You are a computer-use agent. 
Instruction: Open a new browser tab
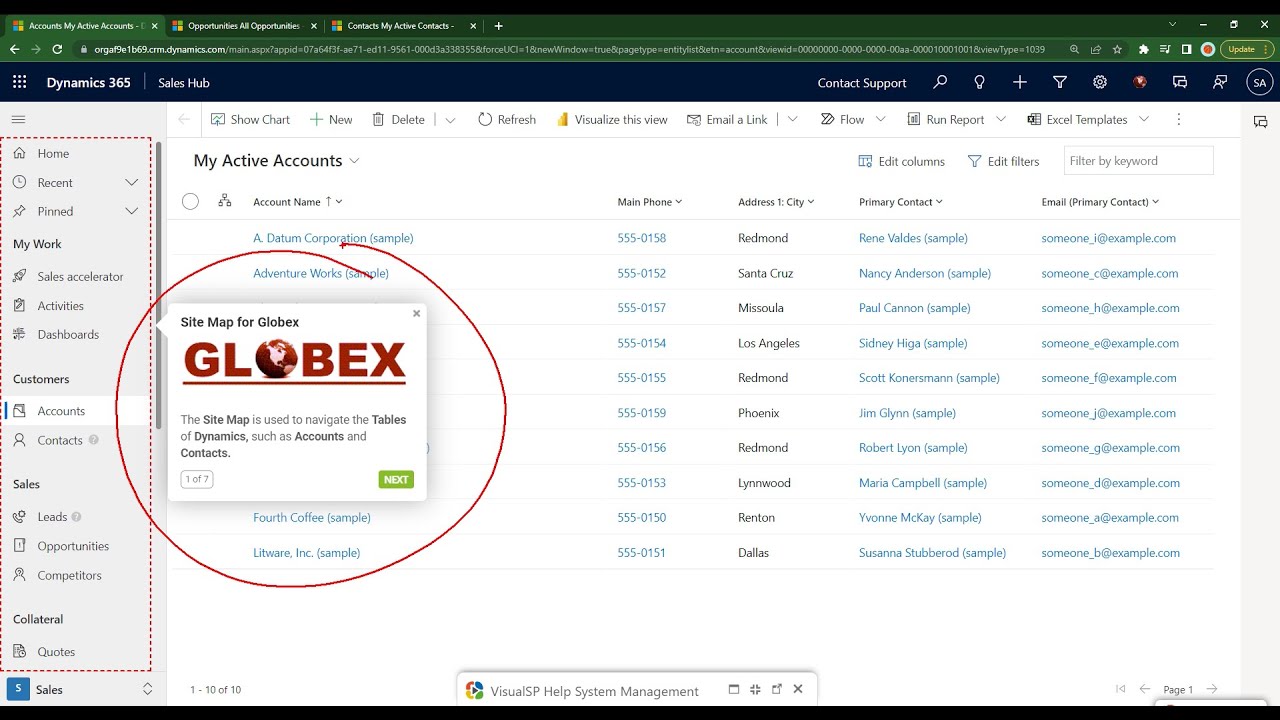coord(499,26)
